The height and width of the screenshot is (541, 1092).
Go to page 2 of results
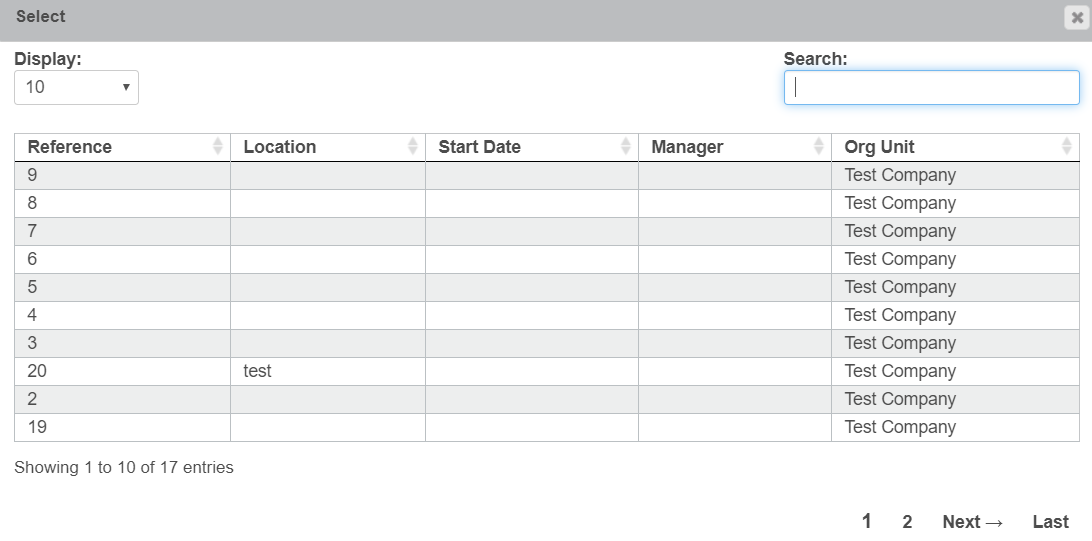click(907, 522)
